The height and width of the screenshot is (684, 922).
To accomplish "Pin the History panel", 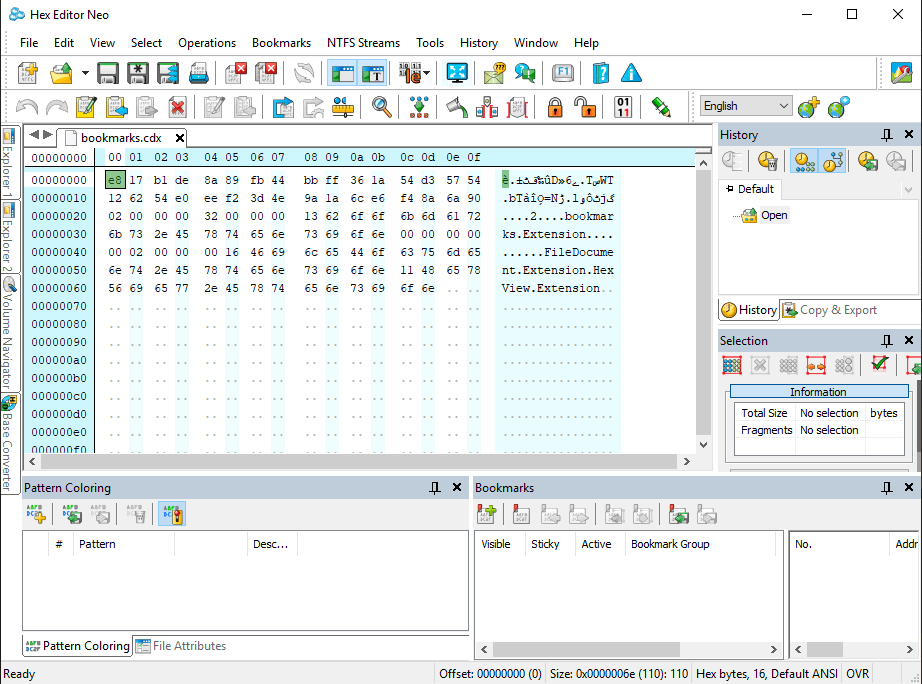I will [887, 135].
